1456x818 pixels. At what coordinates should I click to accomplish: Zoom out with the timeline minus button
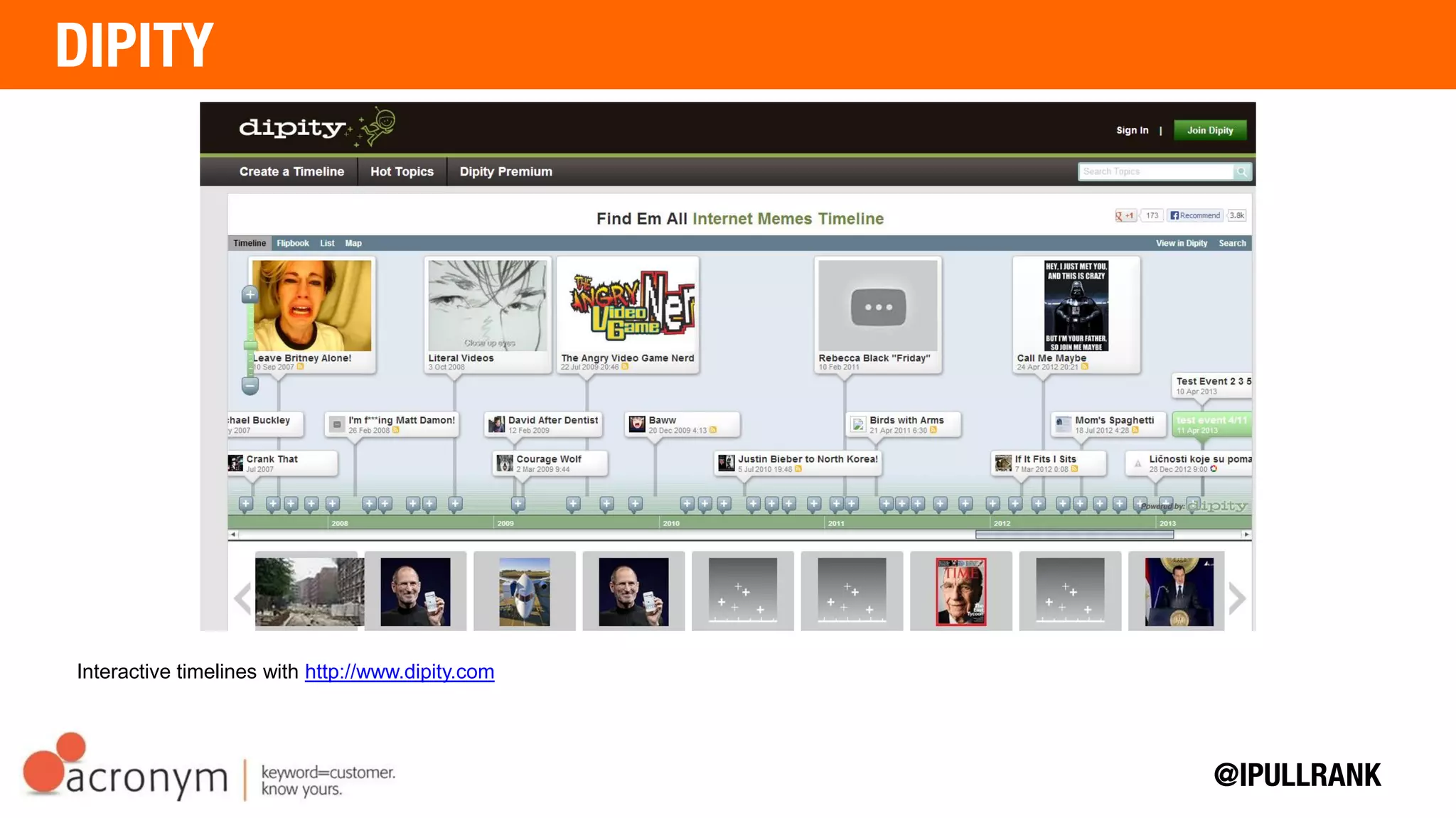[250, 385]
